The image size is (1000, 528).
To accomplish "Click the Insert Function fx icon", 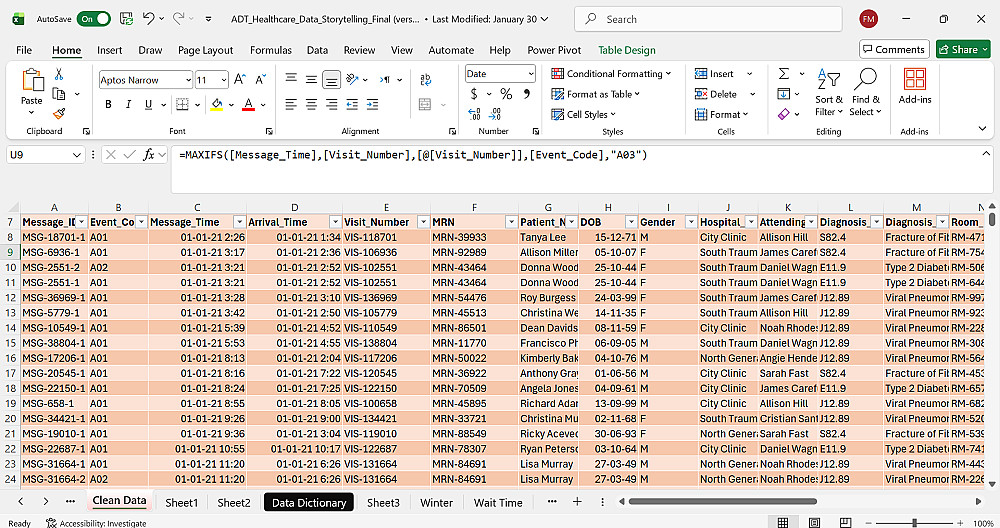I will 149,155.
